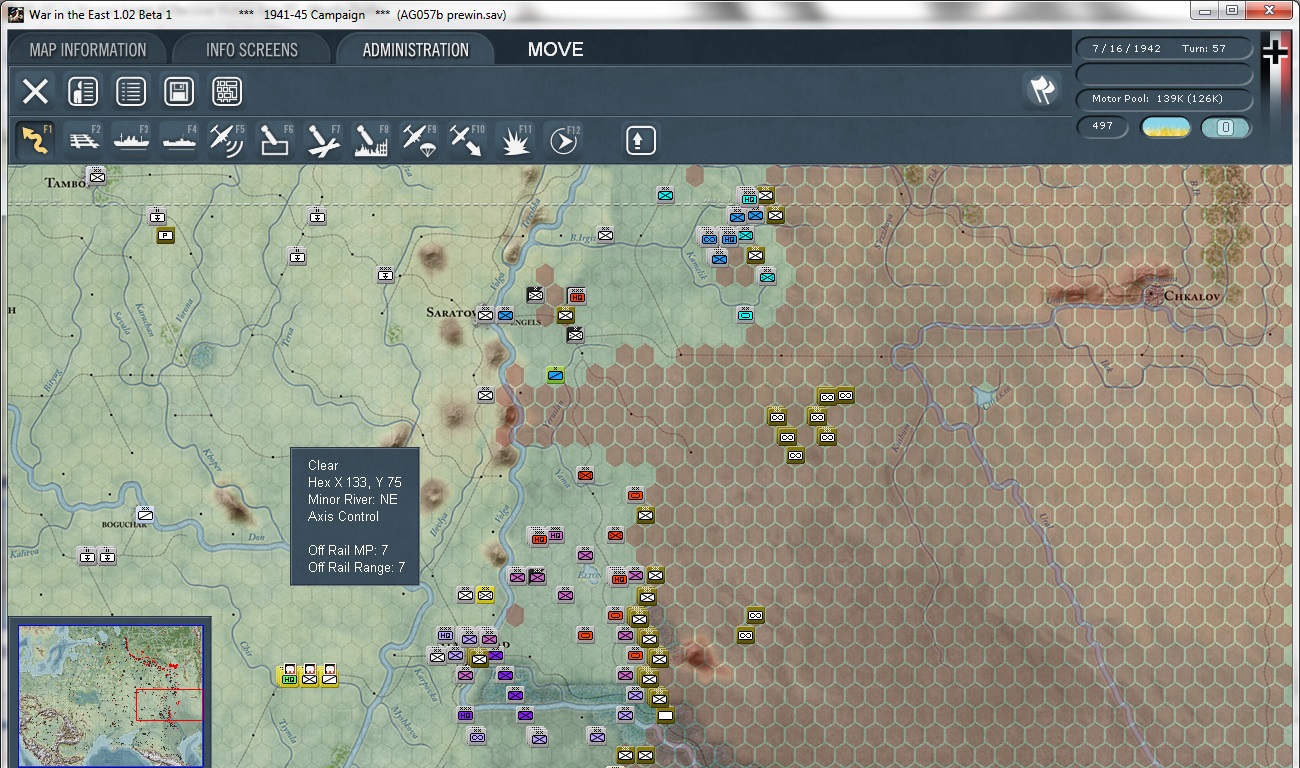Switch to the INFO SCREENS tab
This screenshot has width=1300, height=768.
click(x=252, y=50)
